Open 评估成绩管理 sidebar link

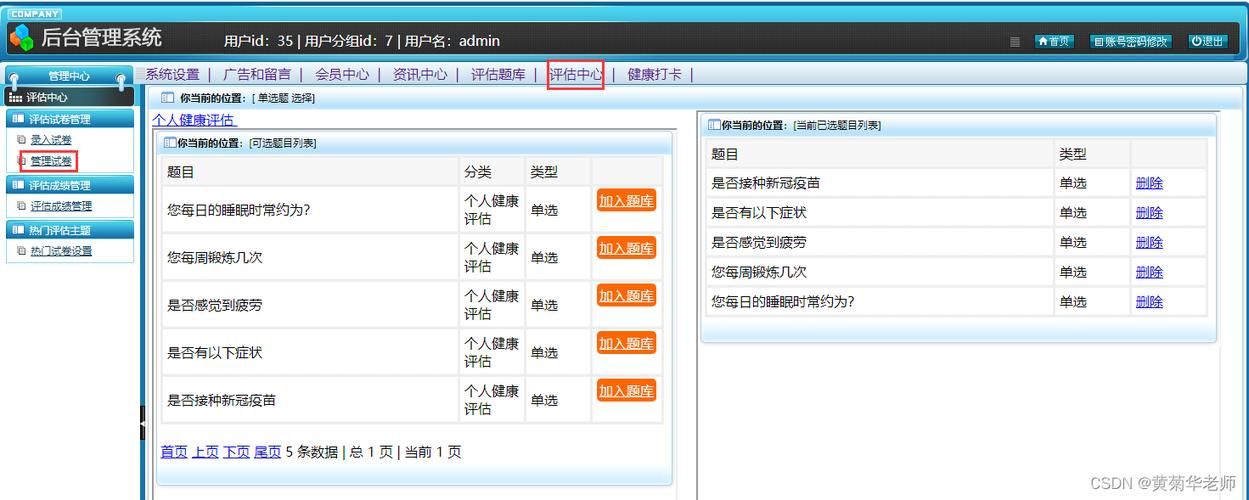61,206
